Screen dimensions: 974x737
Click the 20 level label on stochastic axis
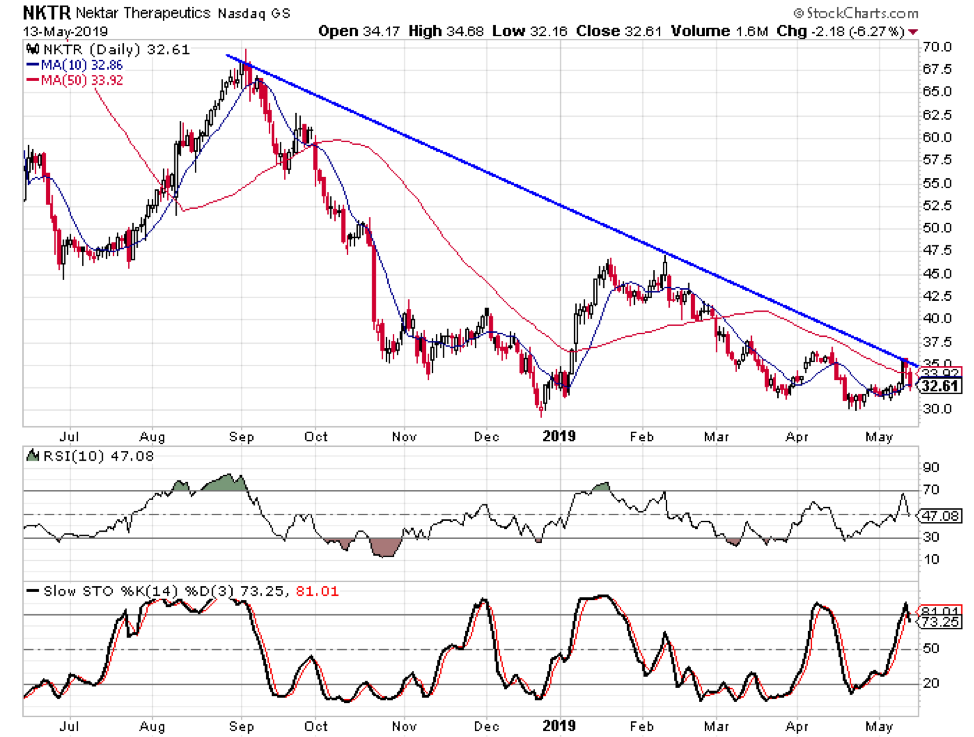931,684
